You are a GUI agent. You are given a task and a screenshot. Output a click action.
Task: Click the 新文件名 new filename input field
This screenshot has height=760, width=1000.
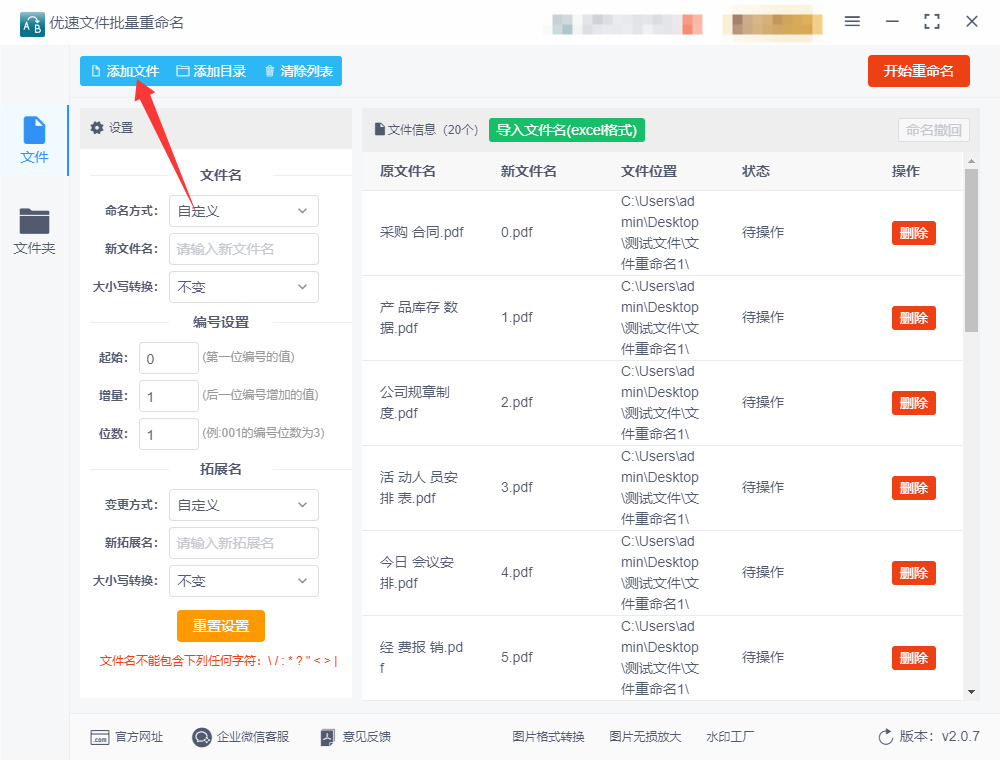click(244, 249)
